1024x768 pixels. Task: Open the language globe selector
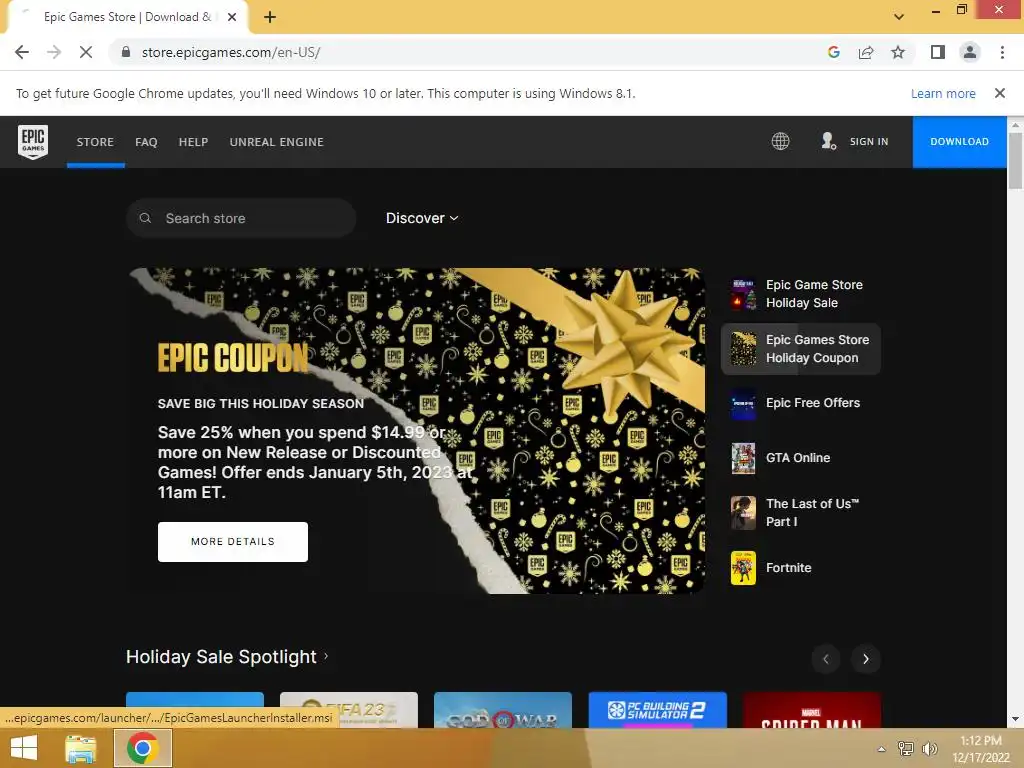(x=780, y=141)
